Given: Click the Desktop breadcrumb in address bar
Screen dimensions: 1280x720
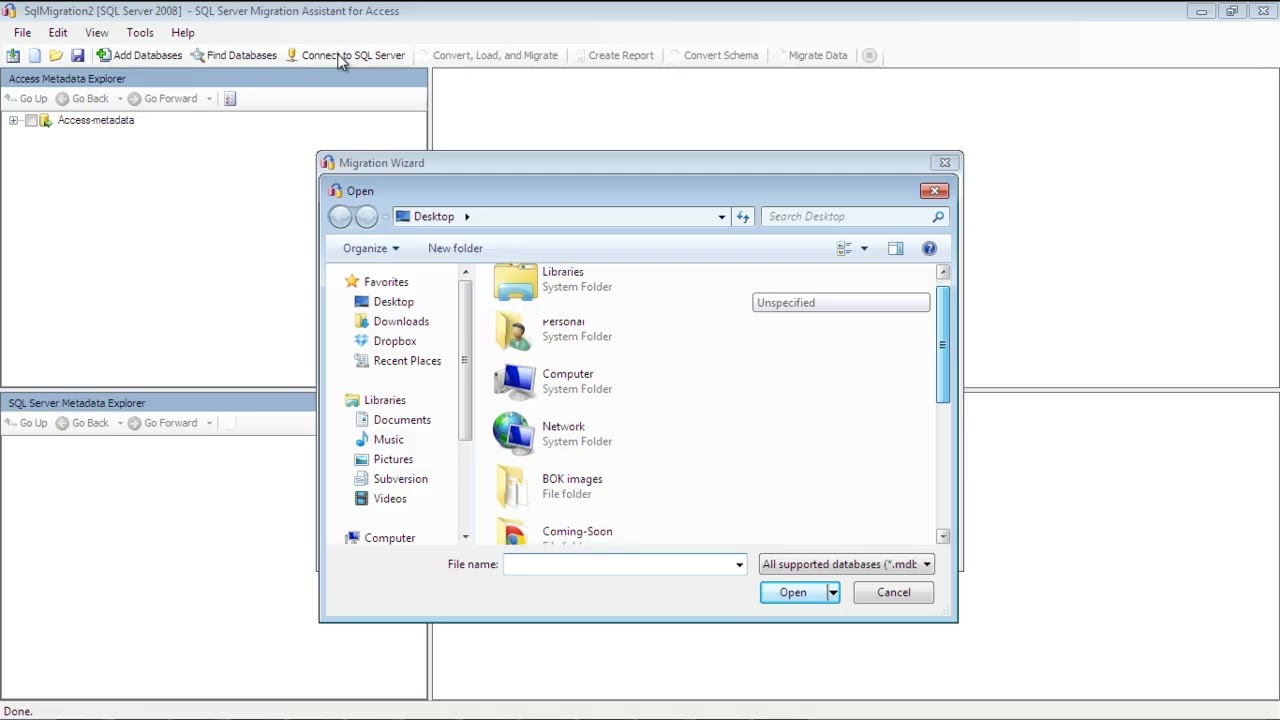Looking at the screenshot, I should pyautogui.click(x=433, y=216).
